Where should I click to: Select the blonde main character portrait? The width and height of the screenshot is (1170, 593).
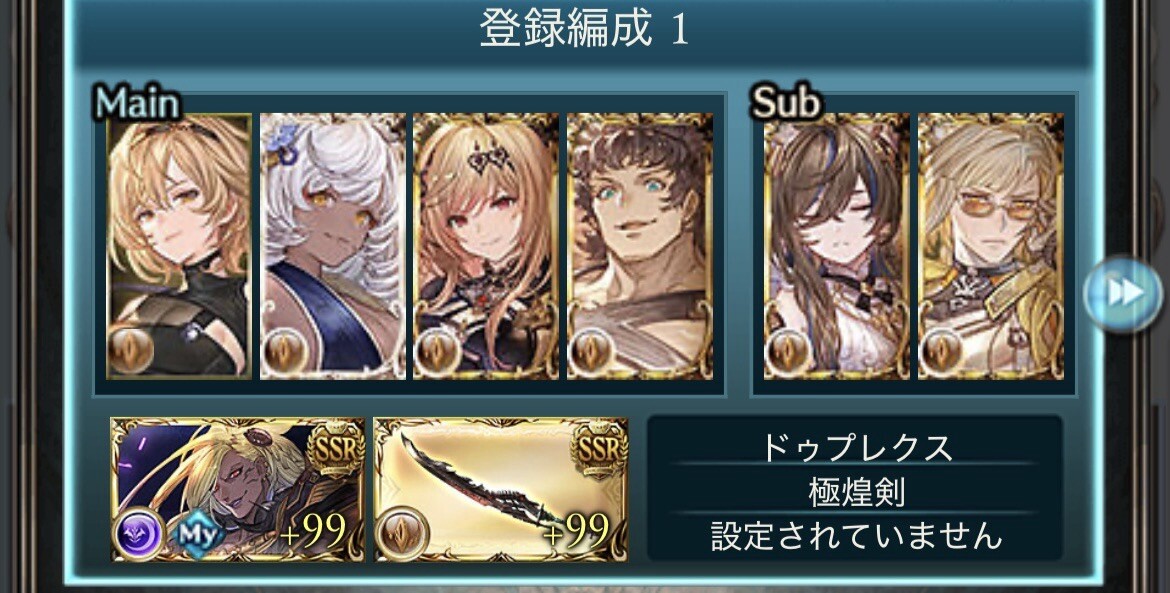tap(179, 246)
